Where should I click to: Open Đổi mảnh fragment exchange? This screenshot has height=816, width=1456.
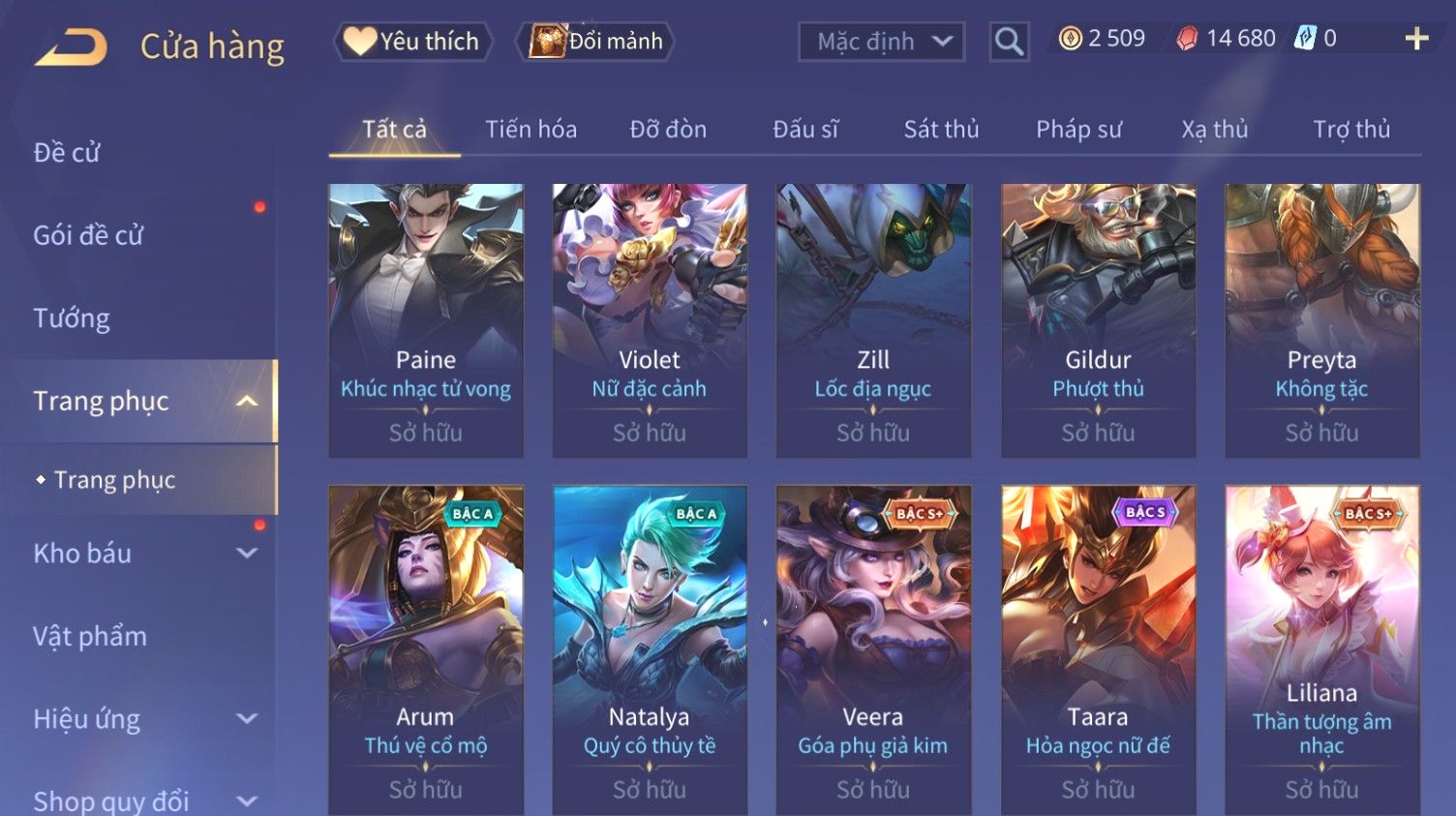tap(595, 42)
